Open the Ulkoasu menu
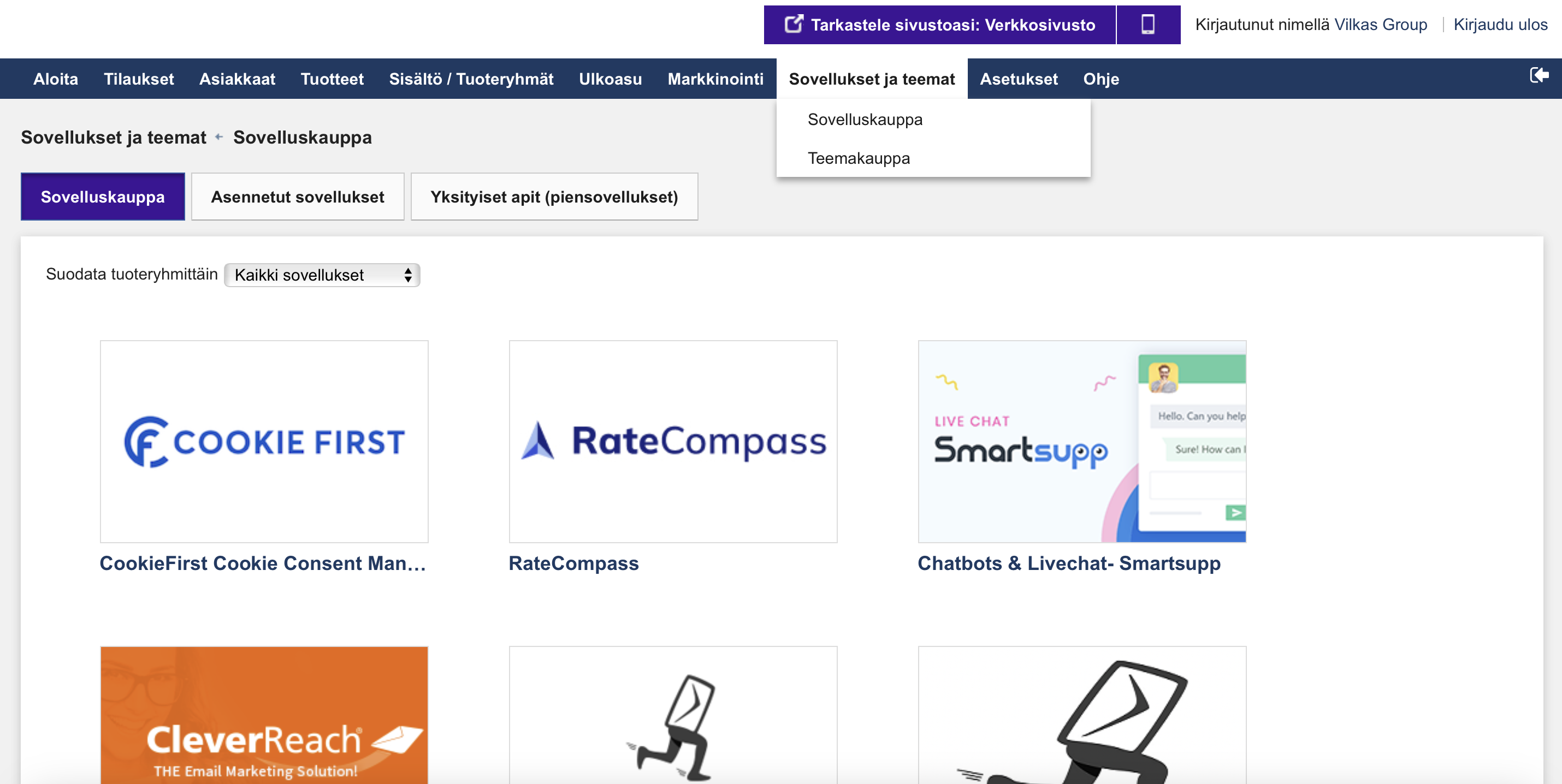 click(x=610, y=79)
